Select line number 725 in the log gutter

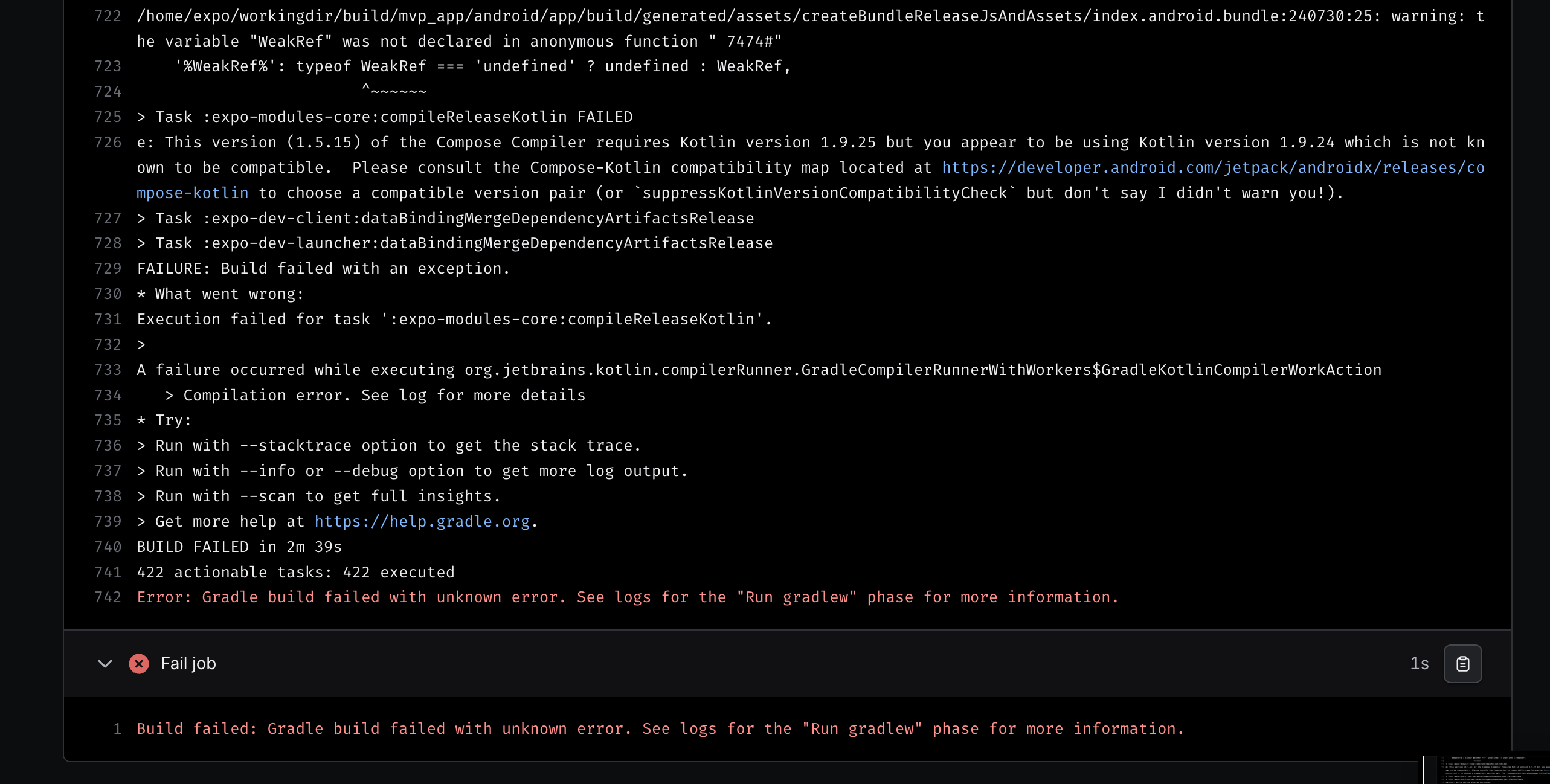[108, 117]
